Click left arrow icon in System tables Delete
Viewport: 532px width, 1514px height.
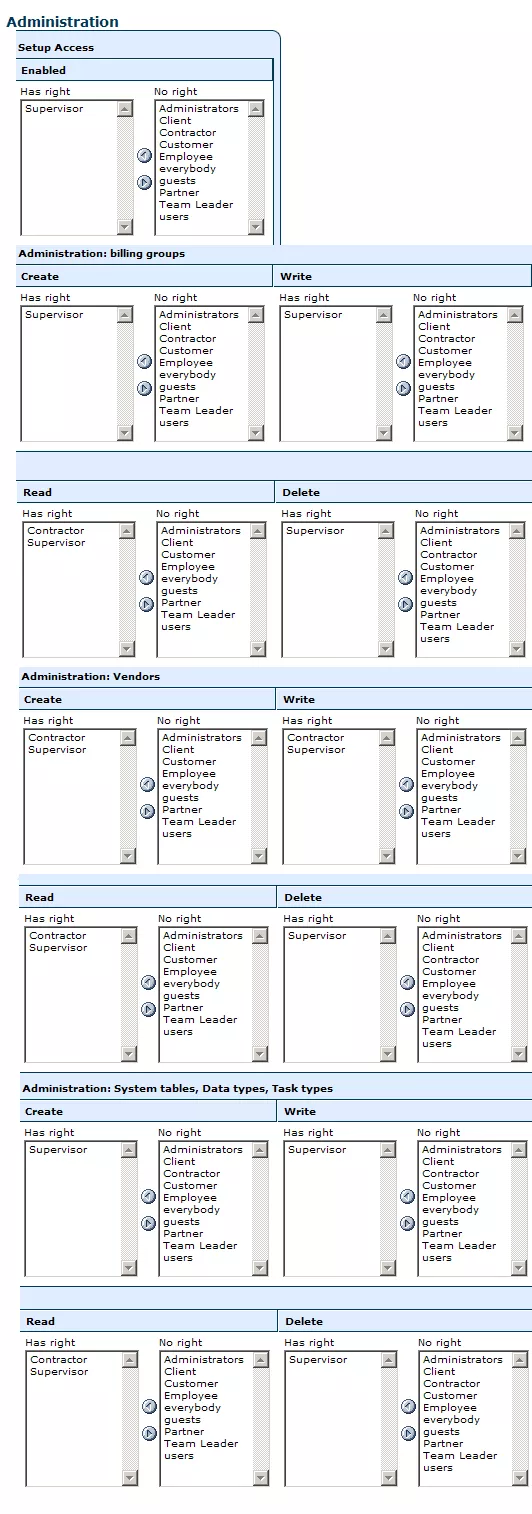(x=408, y=1406)
